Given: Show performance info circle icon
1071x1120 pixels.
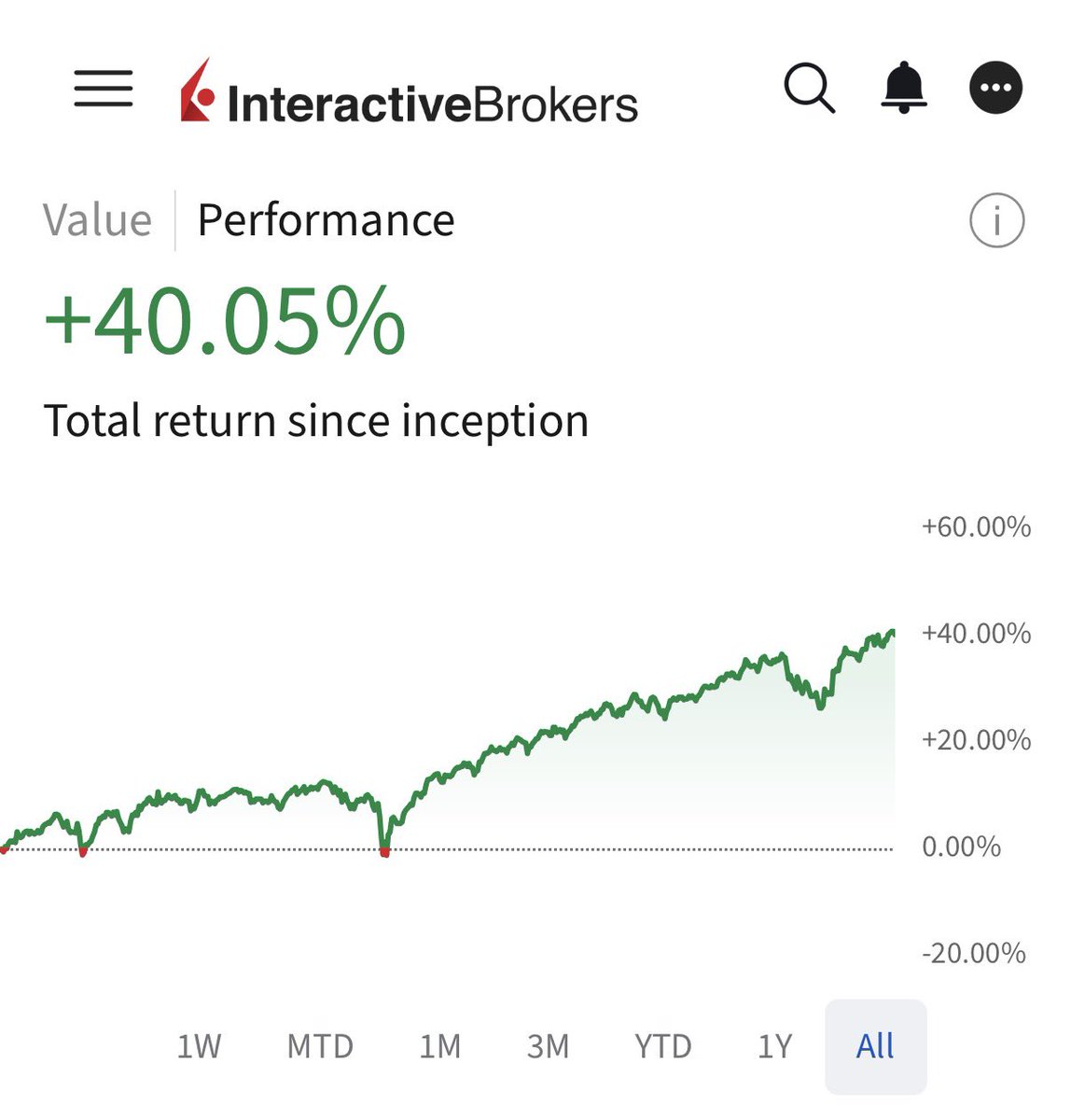Looking at the screenshot, I should pos(996,221).
